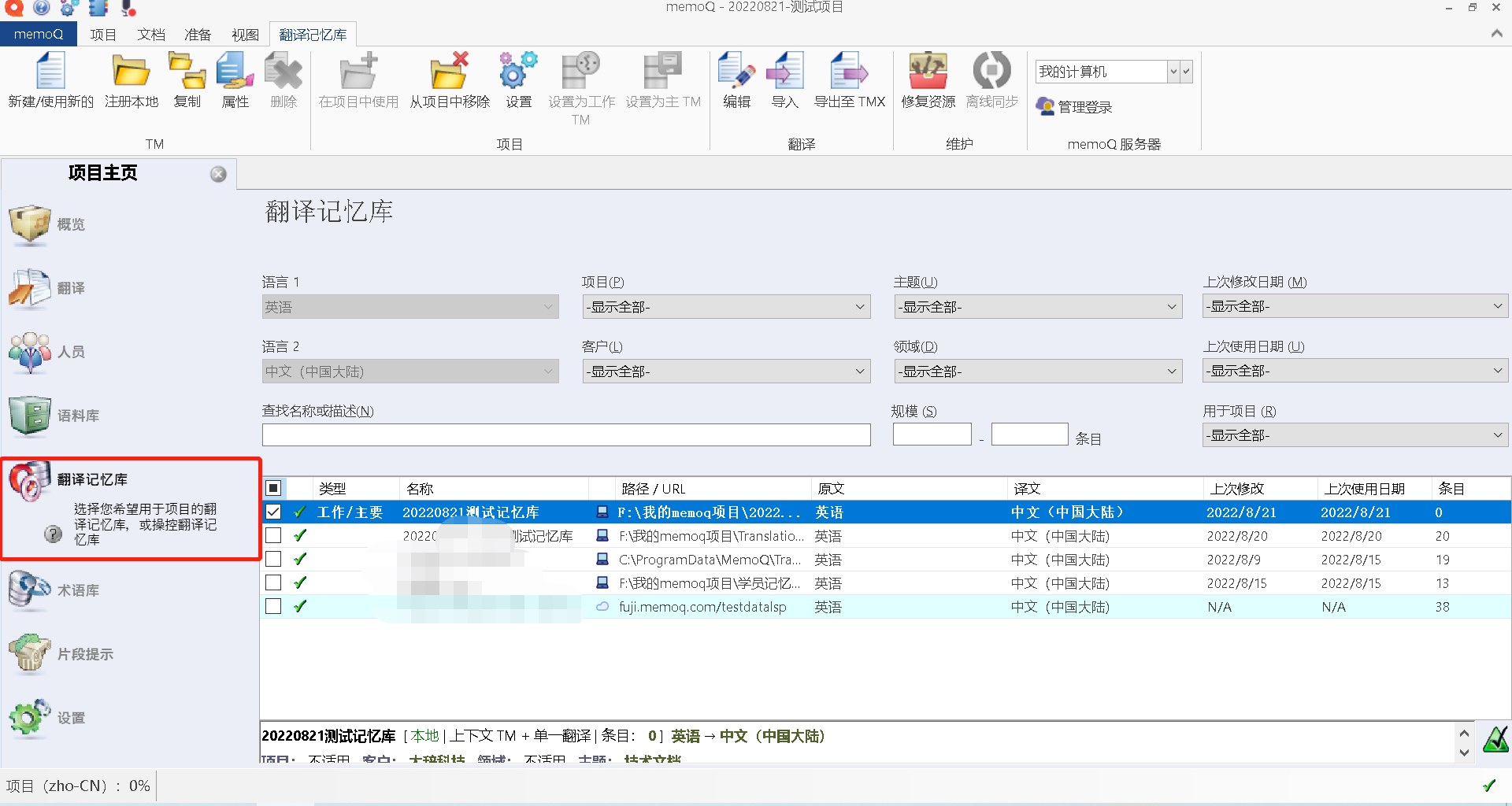1512x806 pixels.
Task: Sort by the 条目 column header
Action: [x=1470, y=488]
